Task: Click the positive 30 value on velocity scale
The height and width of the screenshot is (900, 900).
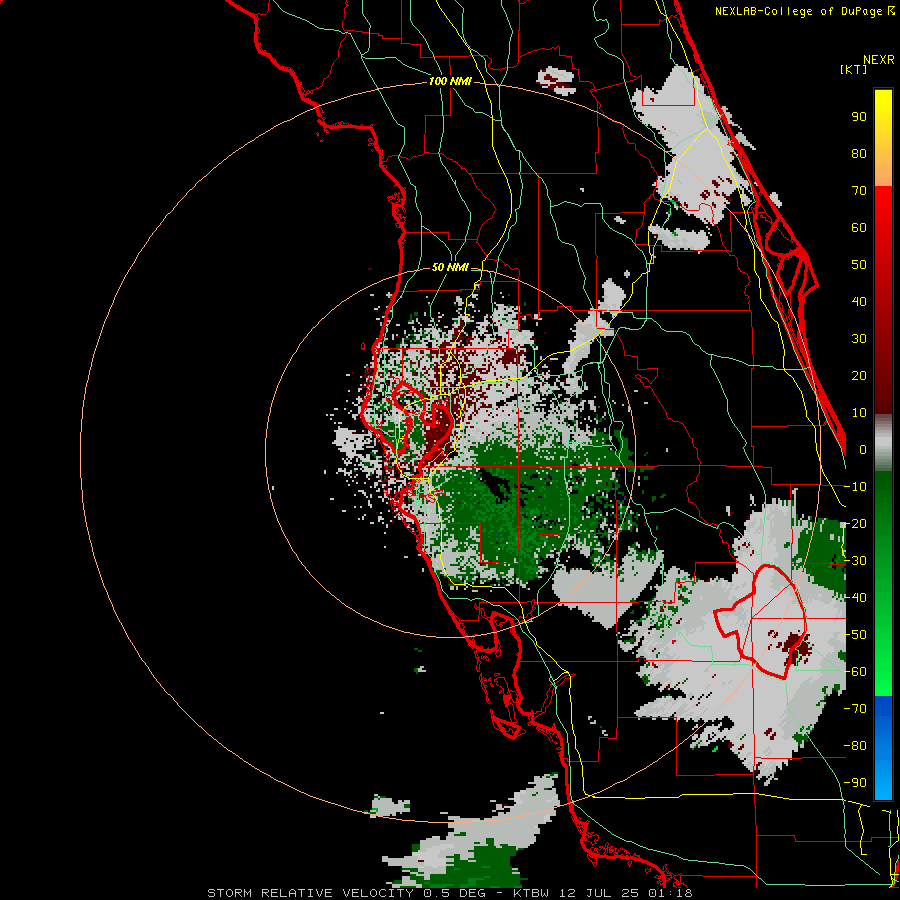Action: [x=859, y=339]
